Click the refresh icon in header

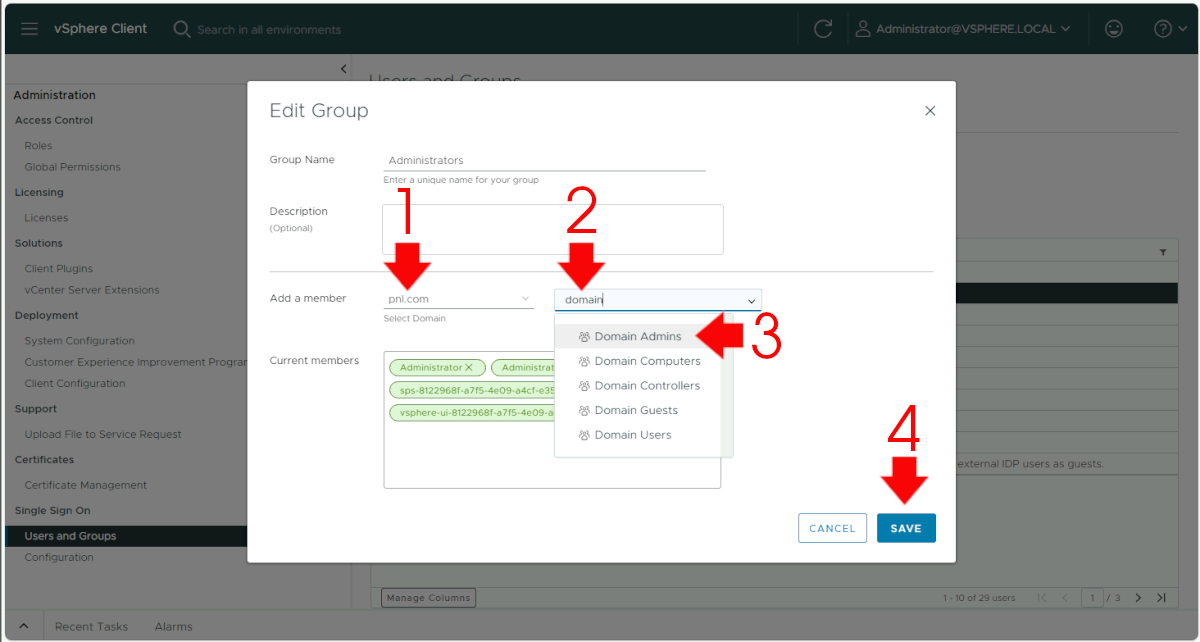click(823, 29)
